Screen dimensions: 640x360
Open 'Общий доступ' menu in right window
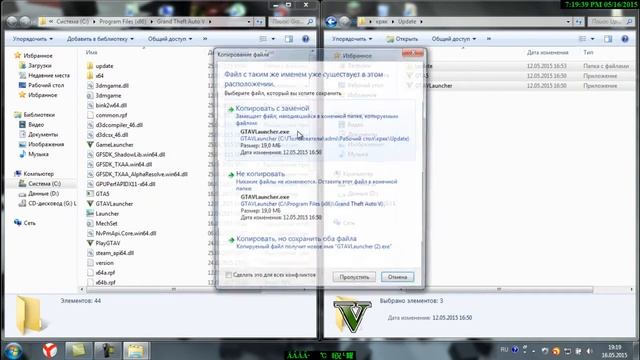453,39
